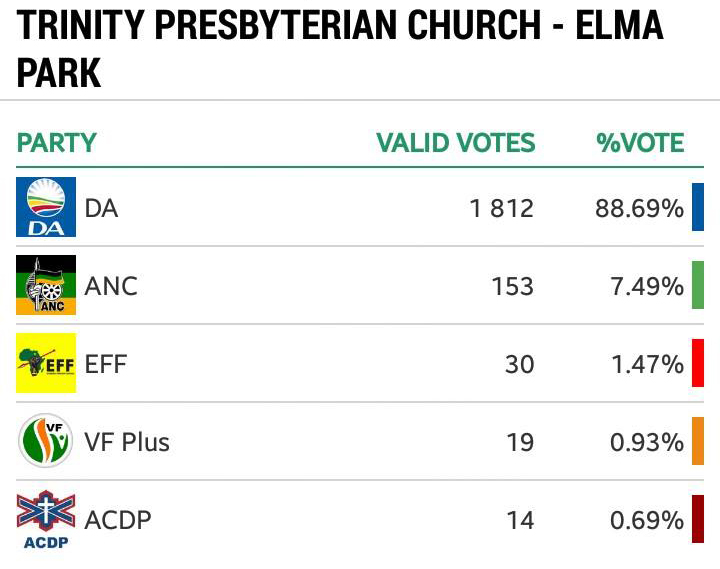This screenshot has width=720, height=569.
Task: Select the red EFF color bar
Action: coord(698,363)
